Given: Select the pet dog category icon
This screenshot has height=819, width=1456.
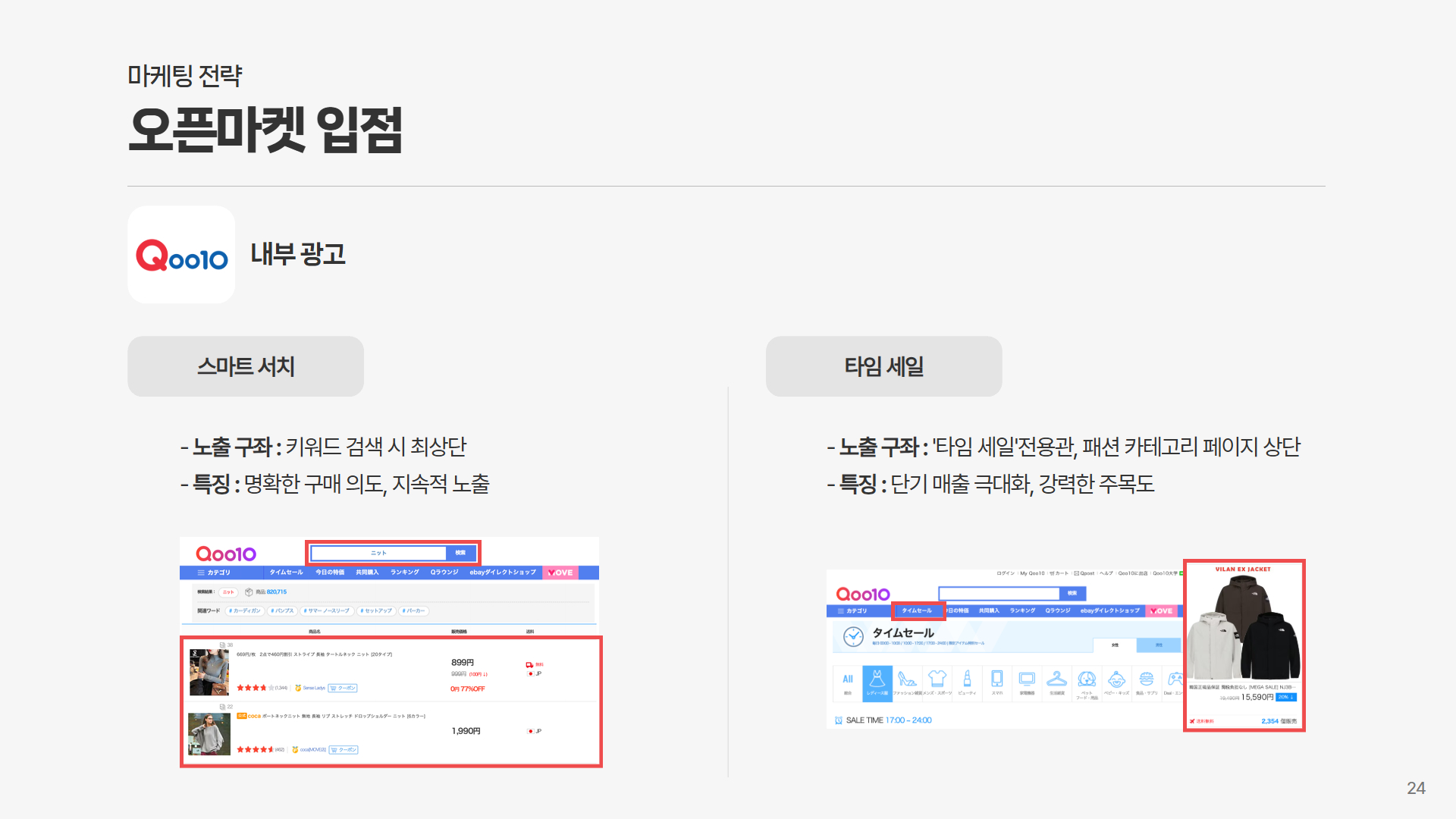Looking at the screenshot, I should (x=1087, y=680).
